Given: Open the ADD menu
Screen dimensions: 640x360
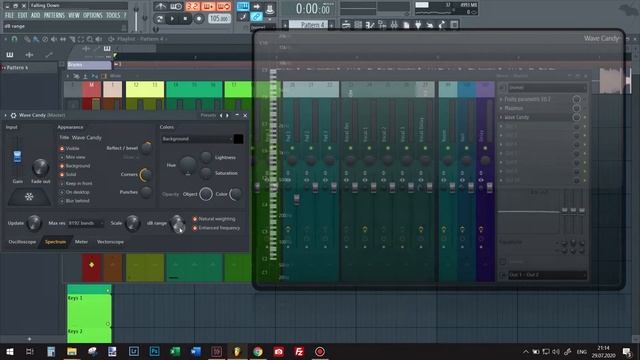Looking at the screenshot, I should (x=36, y=16).
